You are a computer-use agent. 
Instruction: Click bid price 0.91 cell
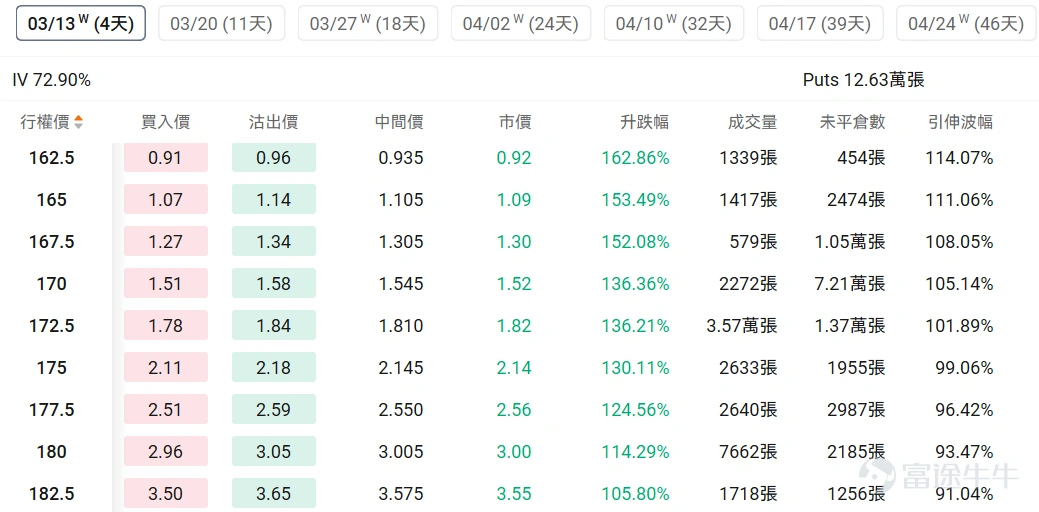pyautogui.click(x=166, y=158)
